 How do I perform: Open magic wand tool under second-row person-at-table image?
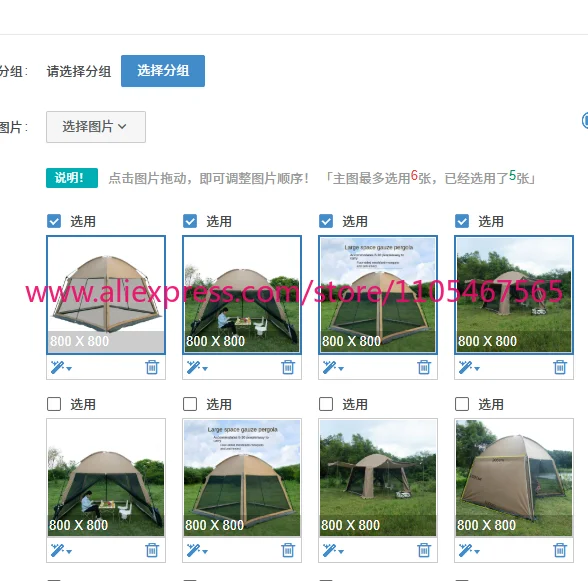(61, 551)
